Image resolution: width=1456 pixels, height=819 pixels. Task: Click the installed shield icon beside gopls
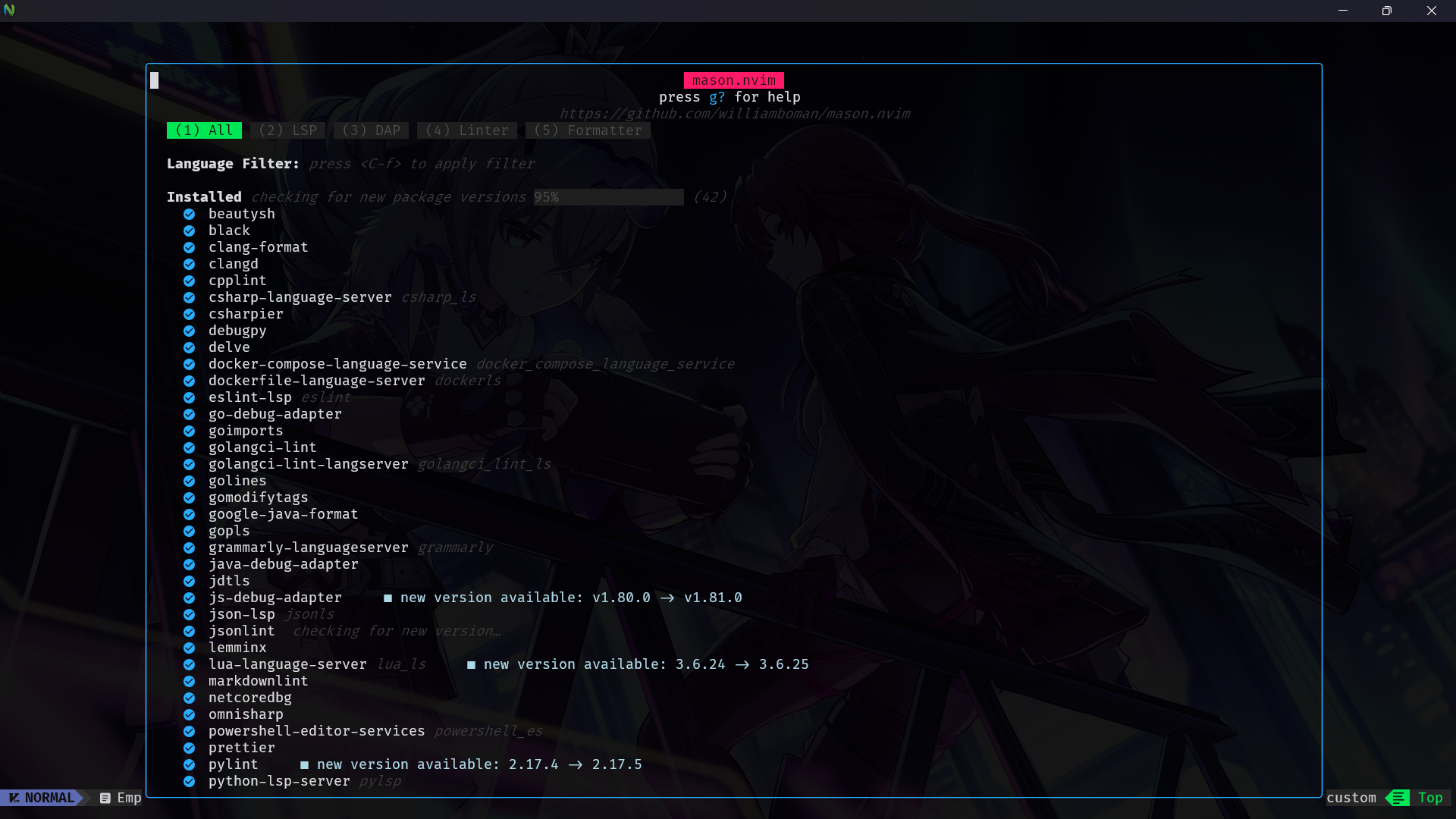point(189,531)
